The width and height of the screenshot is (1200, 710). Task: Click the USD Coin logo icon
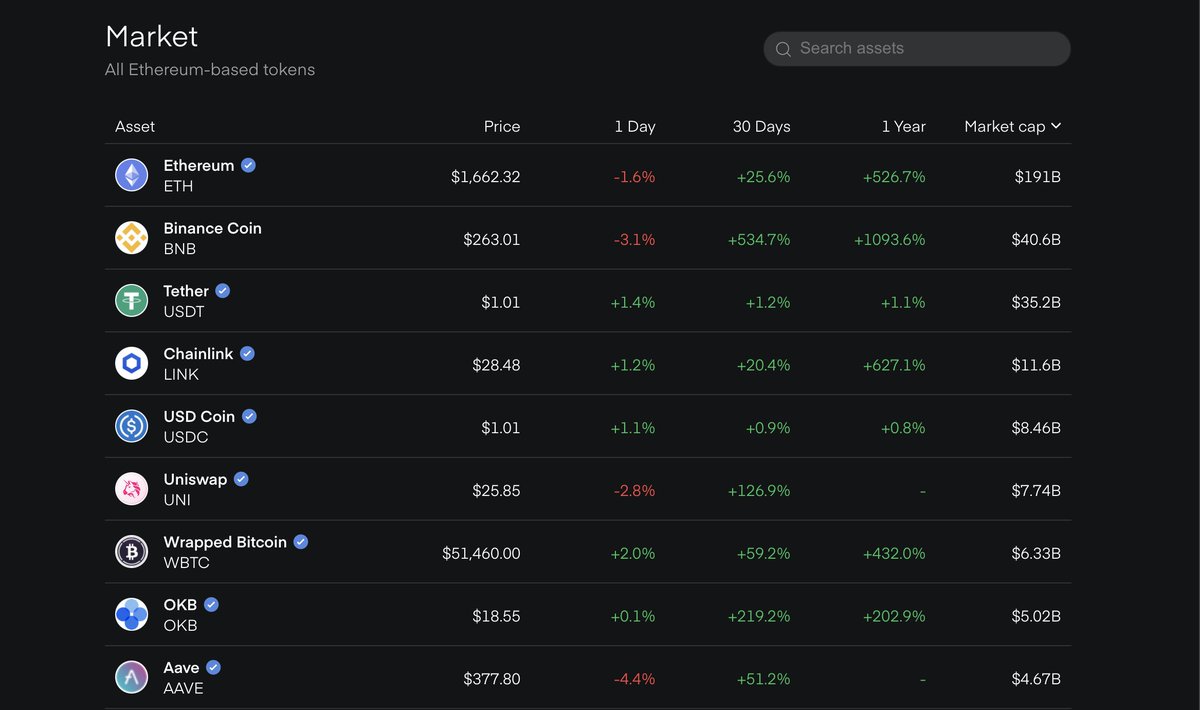click(131, 426)
